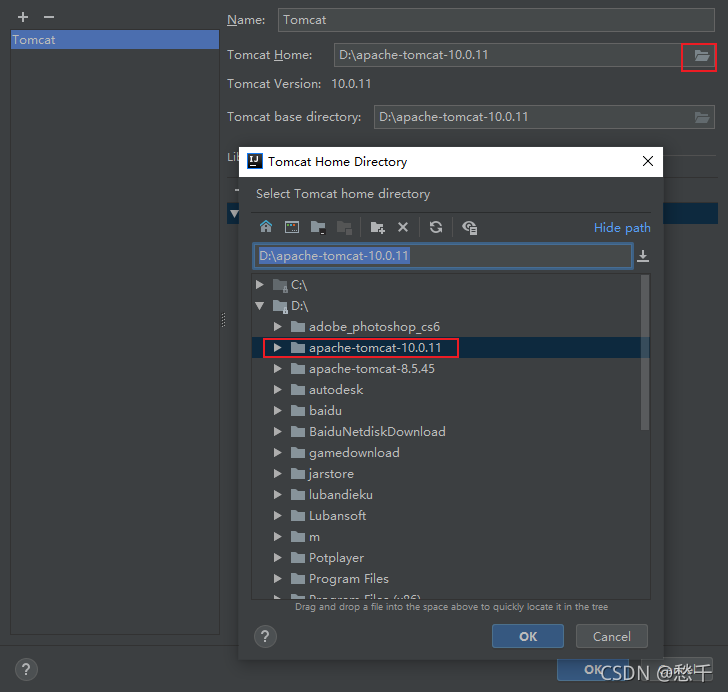This screenshot has width=728, height=692.
Task: Expand the BaiduNetdiskDownload folder arrow
Action: click(278, 431)
